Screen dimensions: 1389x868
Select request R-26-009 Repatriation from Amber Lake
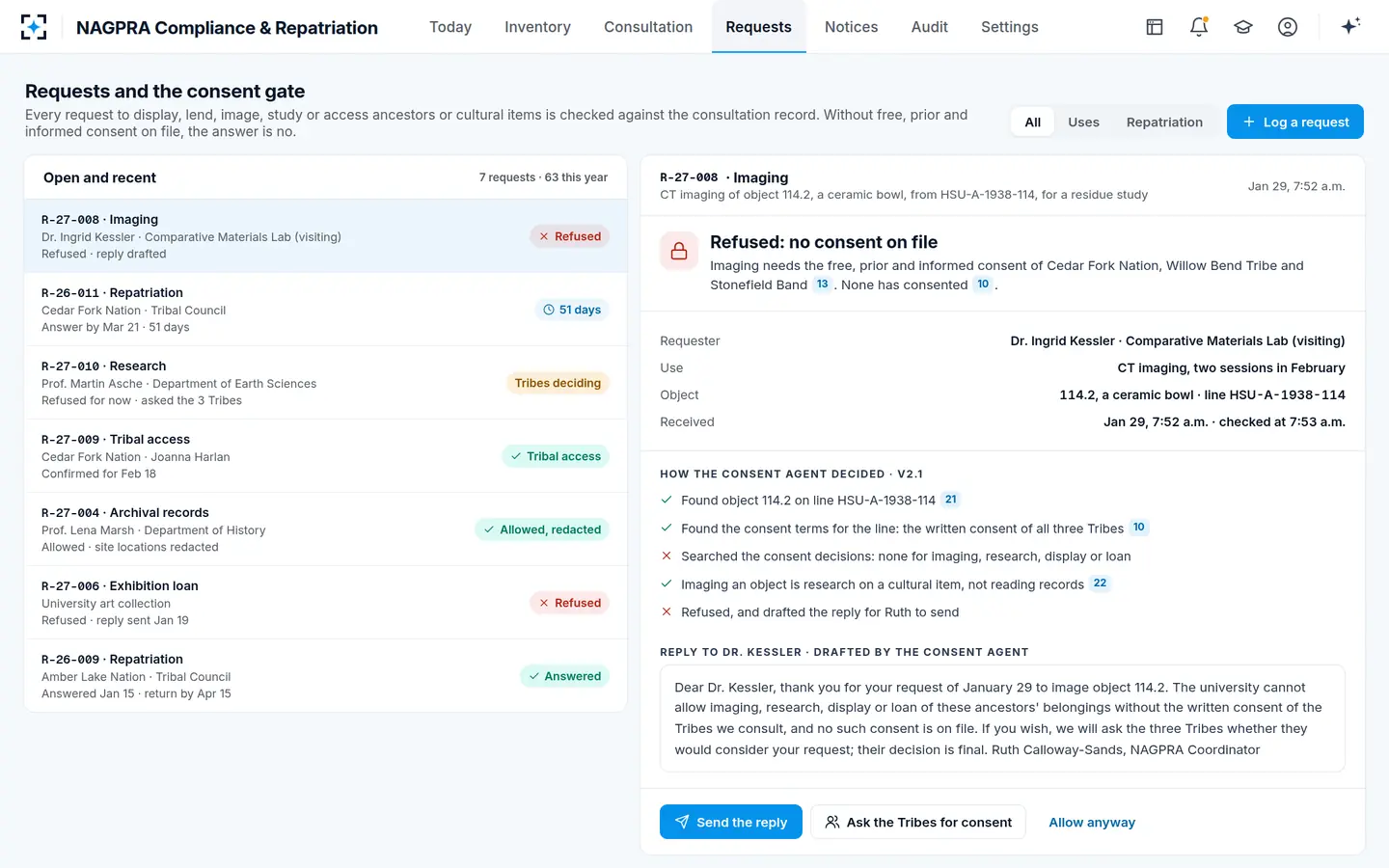pyautogui.click(x=326, y=676)
